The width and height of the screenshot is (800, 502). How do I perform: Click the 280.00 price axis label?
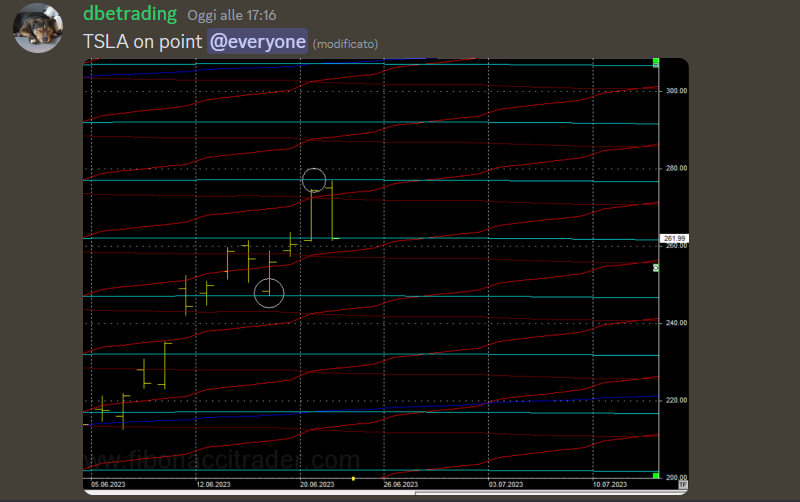point(677,168)
